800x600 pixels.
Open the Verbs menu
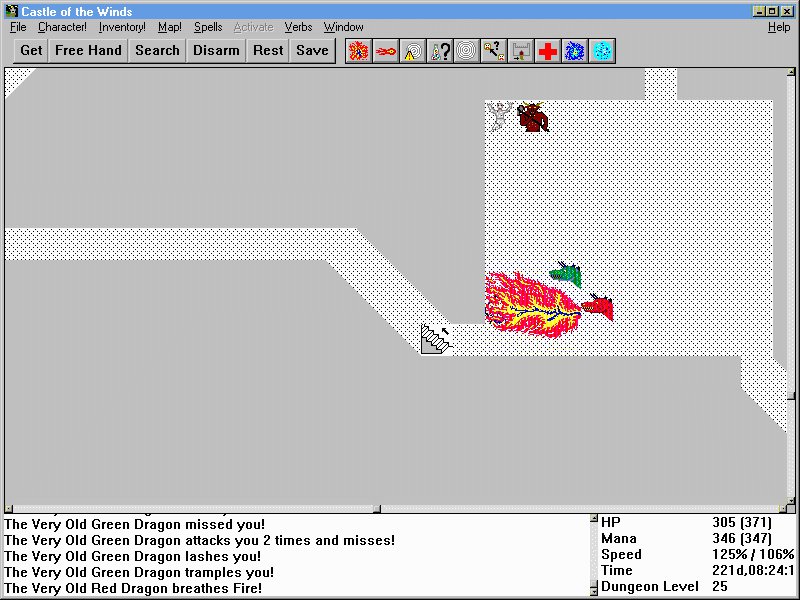298,27
